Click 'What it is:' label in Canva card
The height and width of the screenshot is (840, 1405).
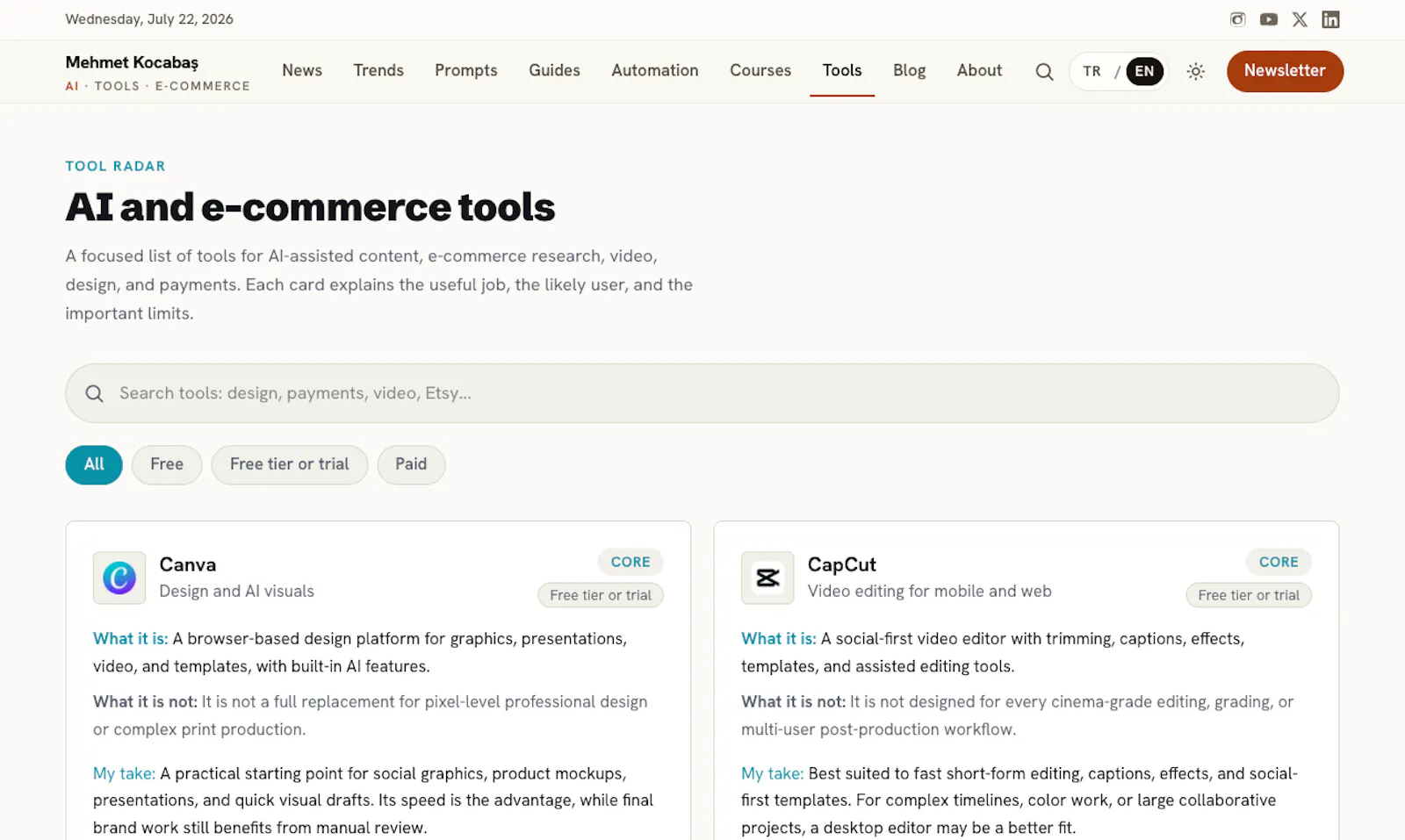coord(131,639)
